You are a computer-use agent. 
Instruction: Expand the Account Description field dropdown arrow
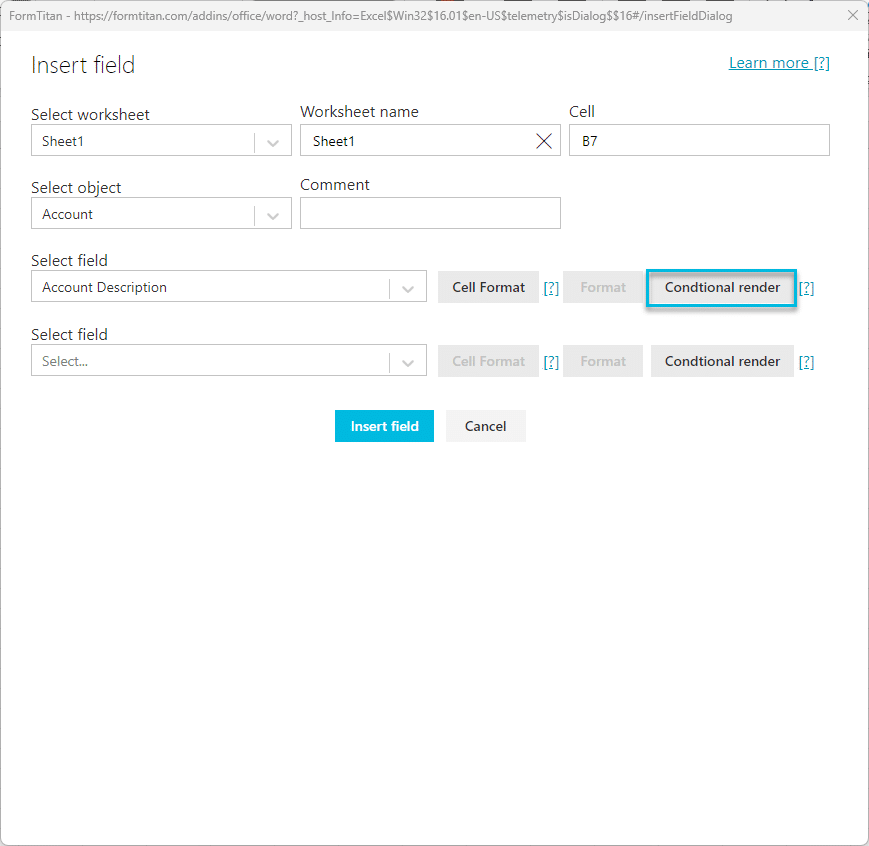click(408, 288)
